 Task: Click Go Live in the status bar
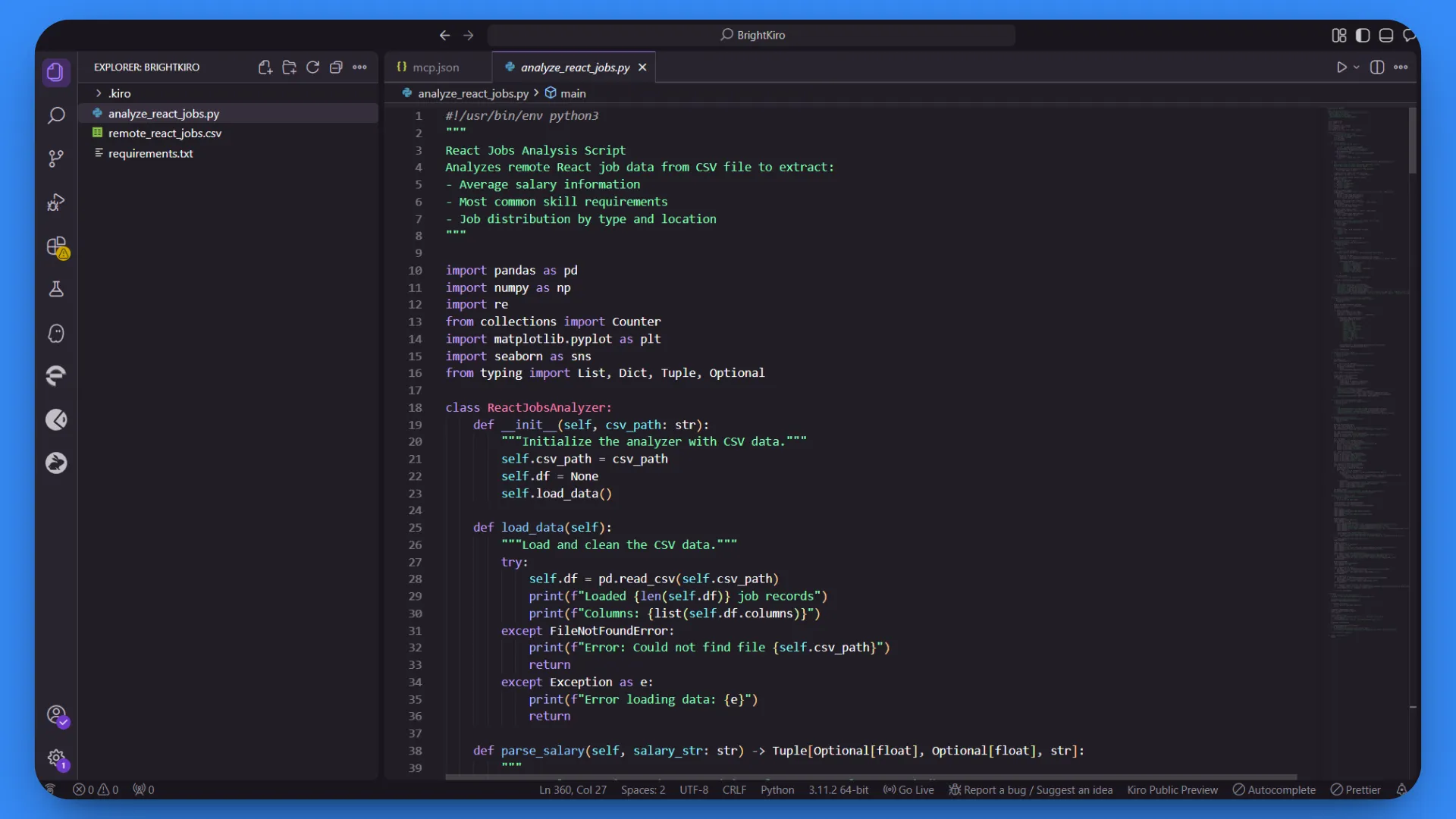(908, 789)
